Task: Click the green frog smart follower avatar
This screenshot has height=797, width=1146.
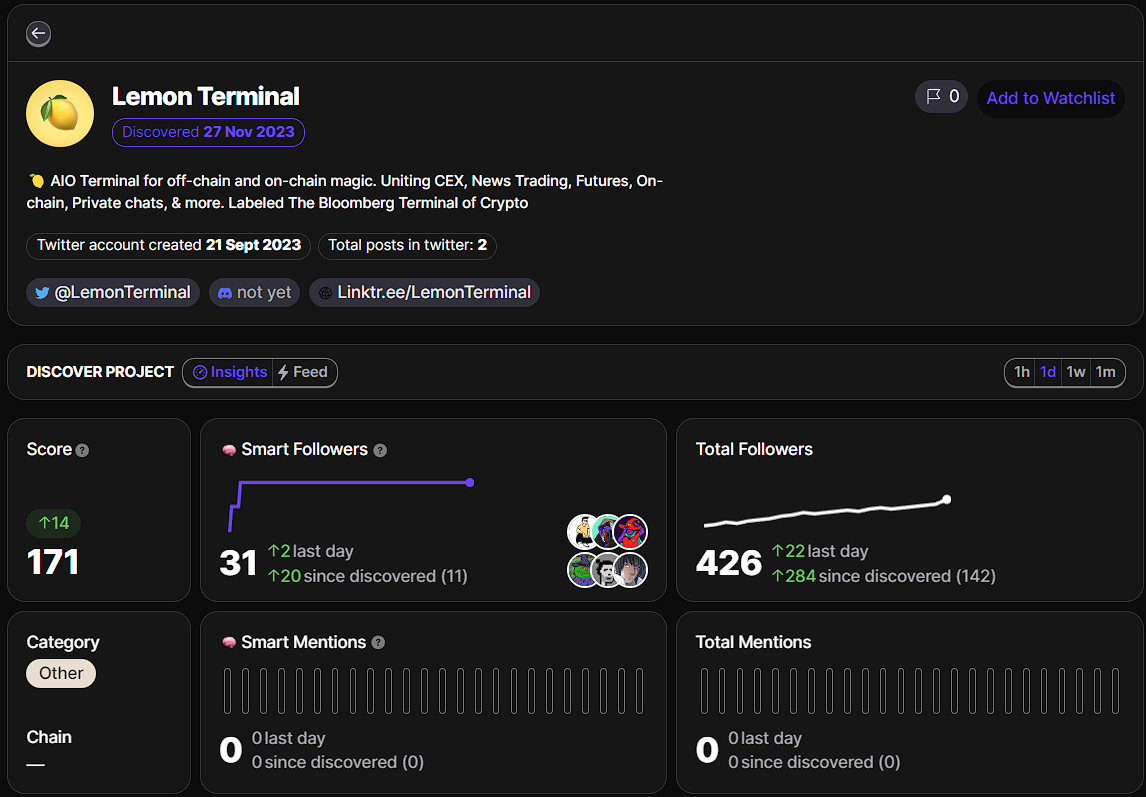Action: pos(585,570)
